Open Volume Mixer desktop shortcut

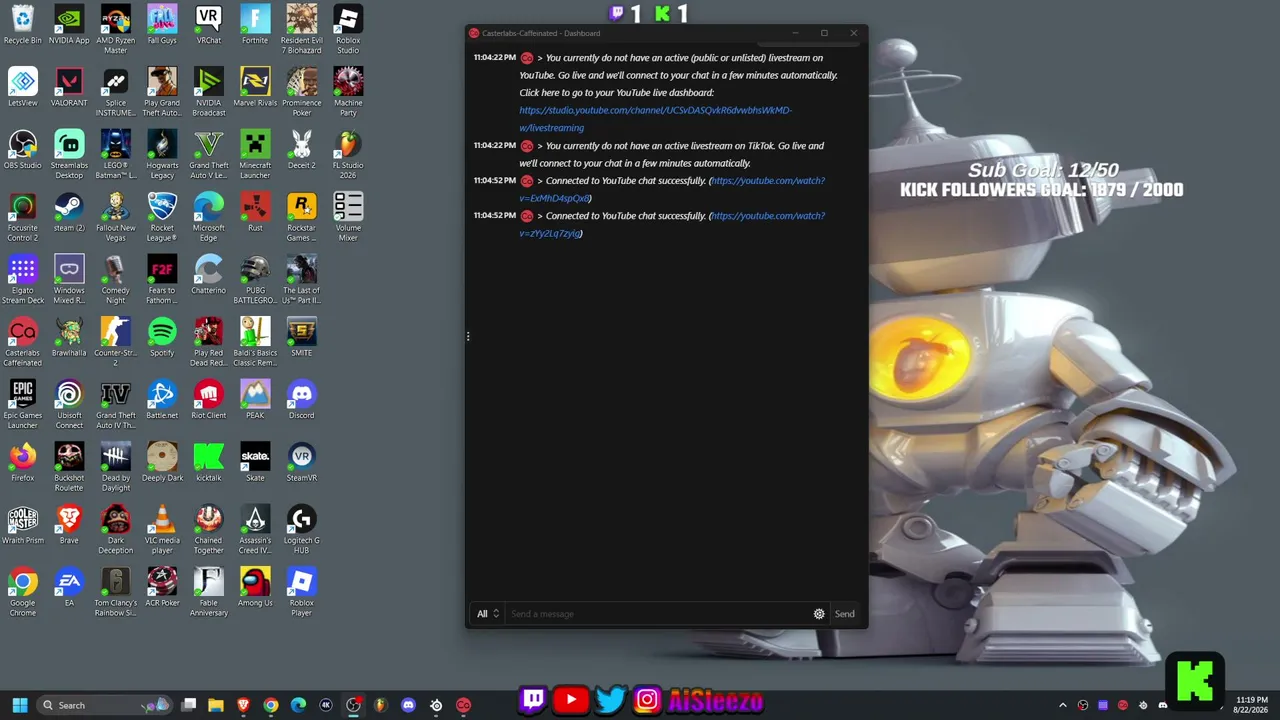coord(348,217)
